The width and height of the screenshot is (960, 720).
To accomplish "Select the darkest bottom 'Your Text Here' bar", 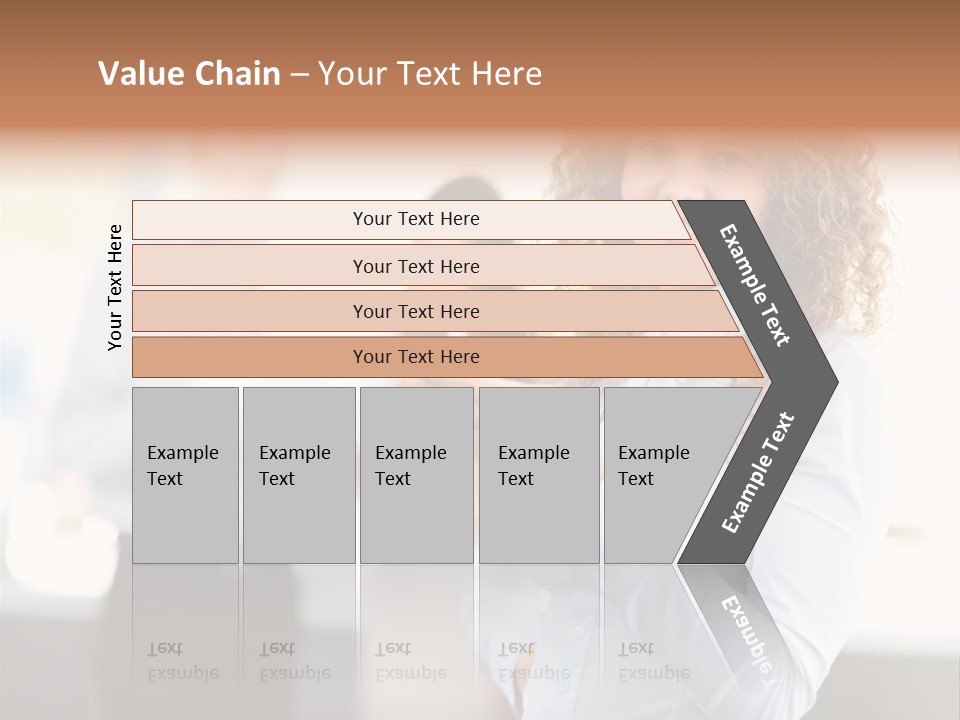I will (415, 357).
